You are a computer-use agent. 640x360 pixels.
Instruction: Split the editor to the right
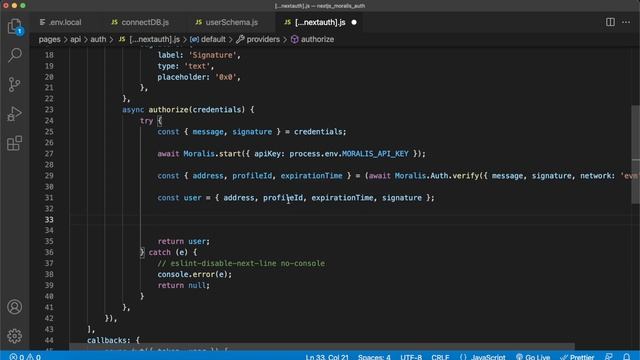coord(610,22)
